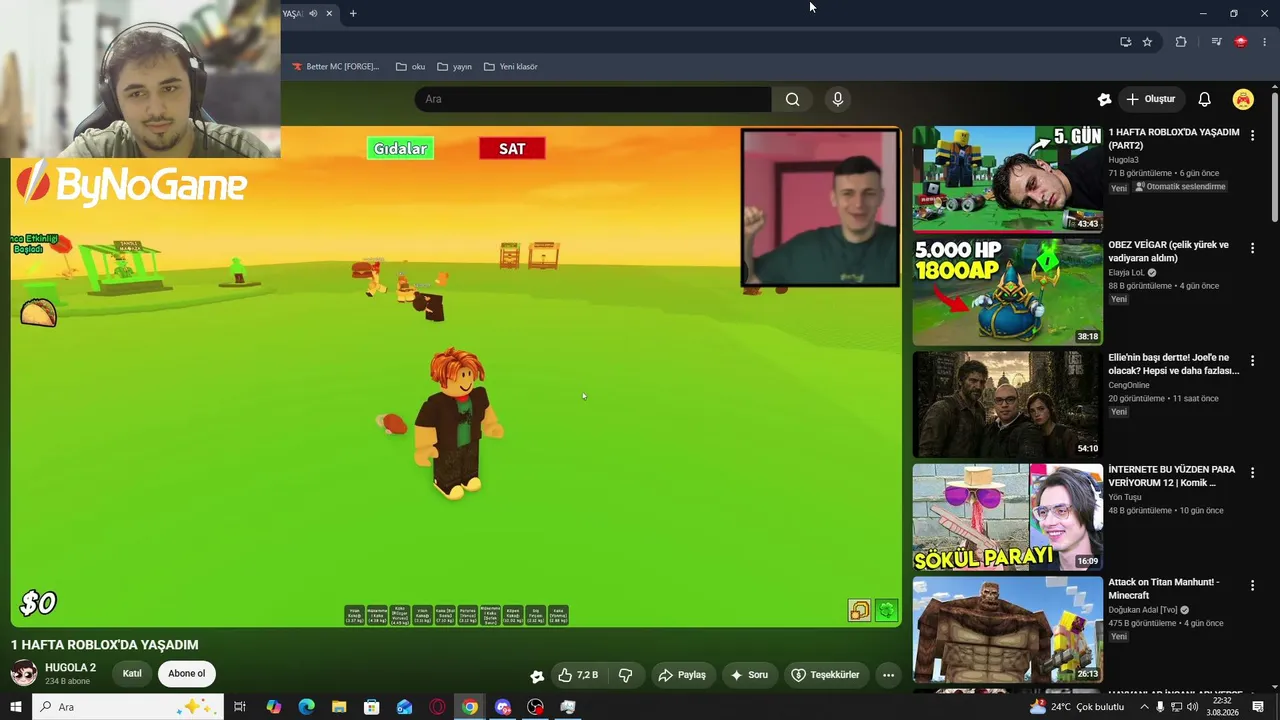Open the Windows Start menu
Viewport: 1280px width, 720px height.
click(15, 707)
